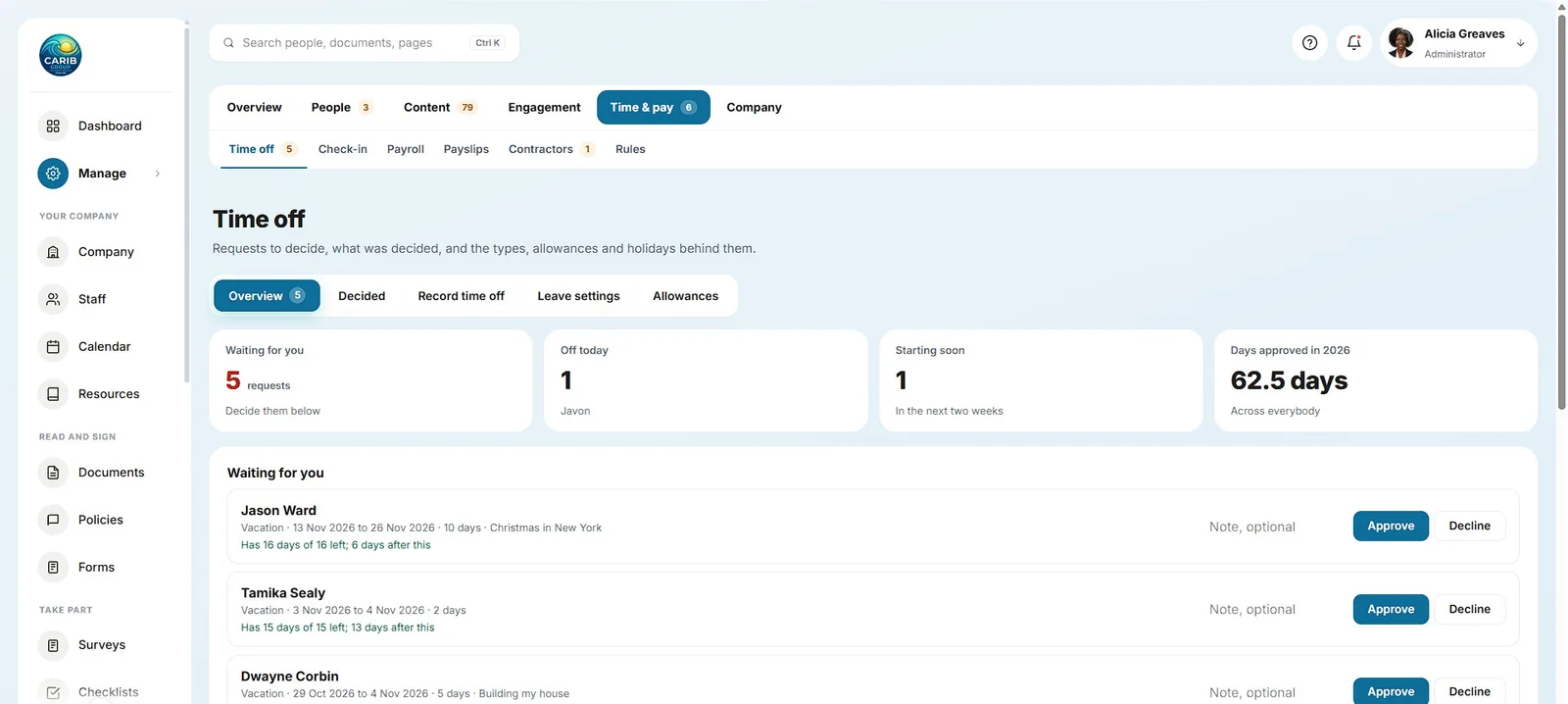Switch to the People tab

[x=341, y=108]
